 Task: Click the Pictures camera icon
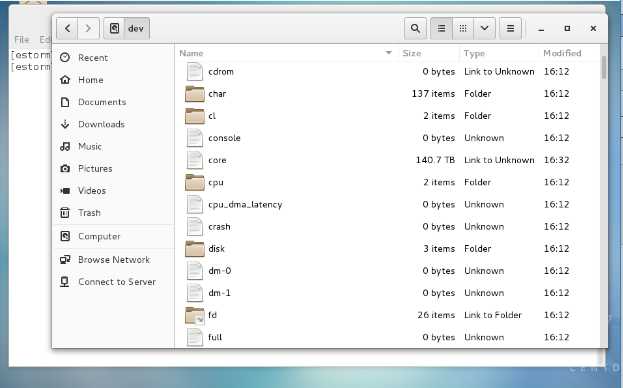[x=65, y=168]
